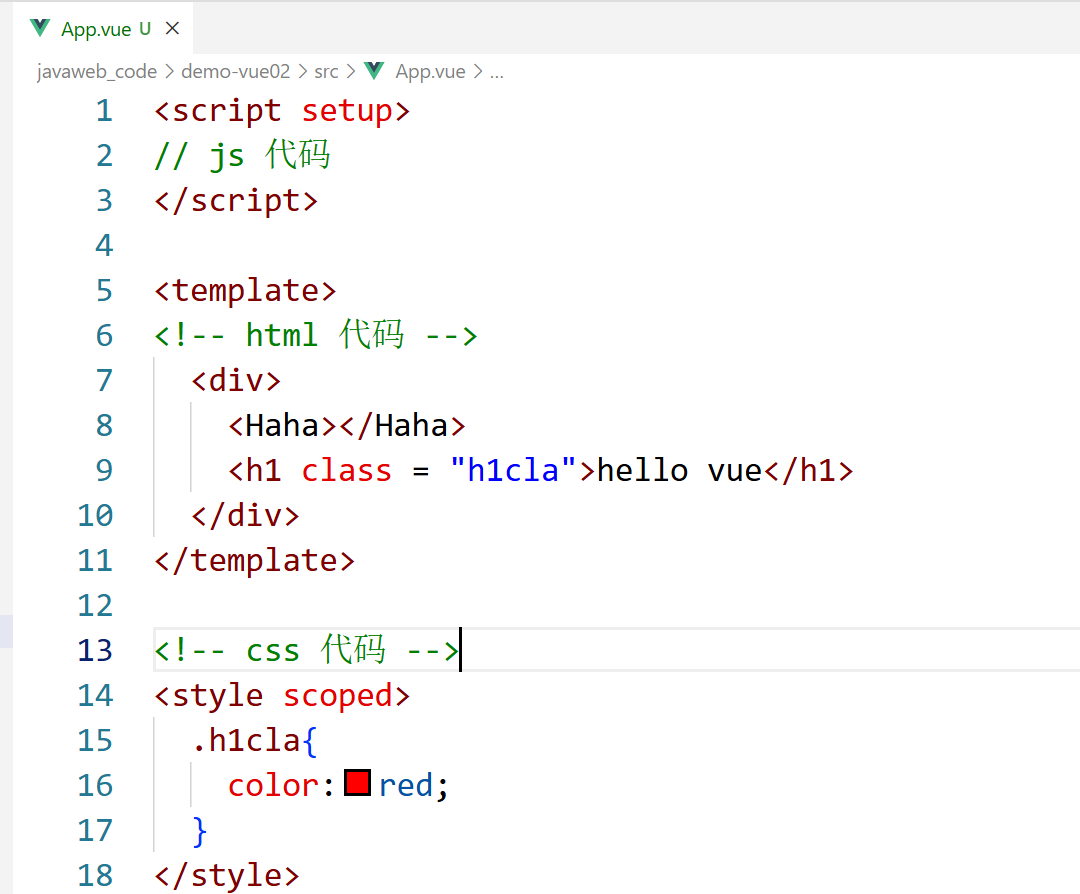Viewport: 1080px width, 894px height.
Task: Click the <Haha></Haha> component tag
Action: (347, 426)
